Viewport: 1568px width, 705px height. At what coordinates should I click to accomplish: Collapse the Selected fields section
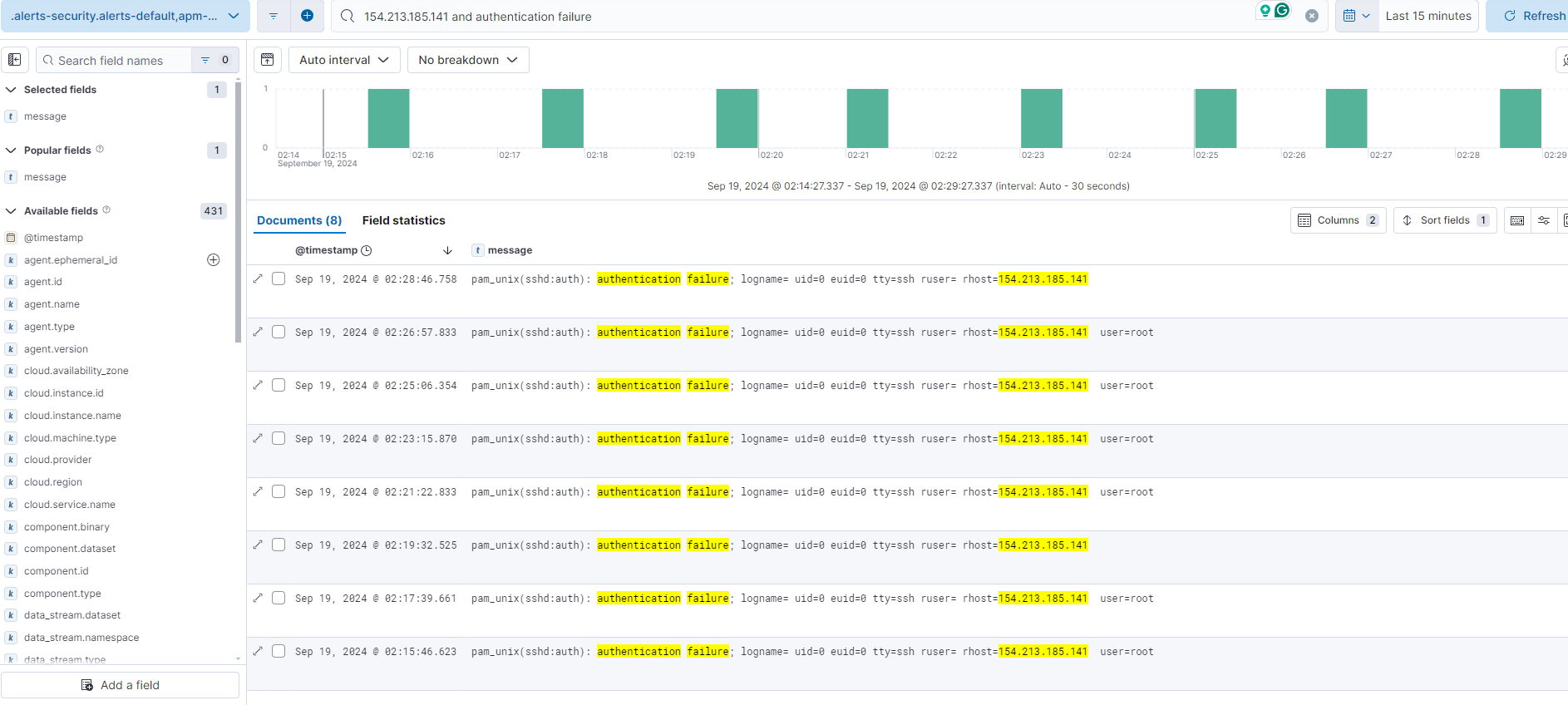click(12, 90)
